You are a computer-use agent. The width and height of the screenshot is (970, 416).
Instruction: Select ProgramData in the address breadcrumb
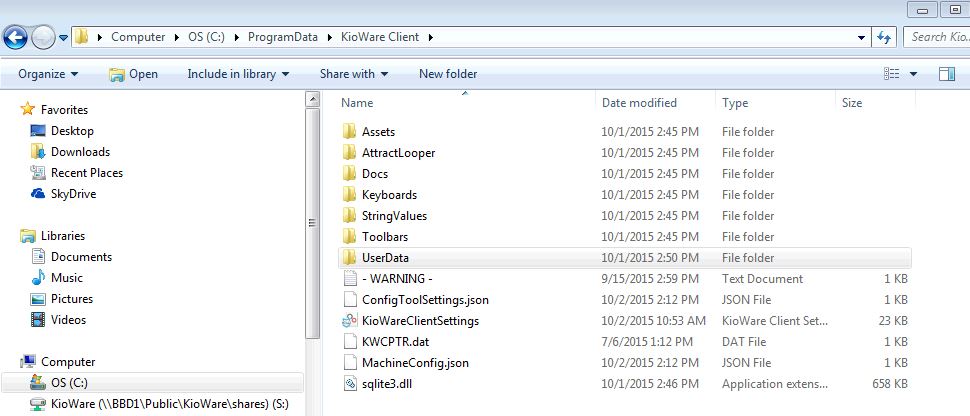pyautogui.click(x=283, y=37)
